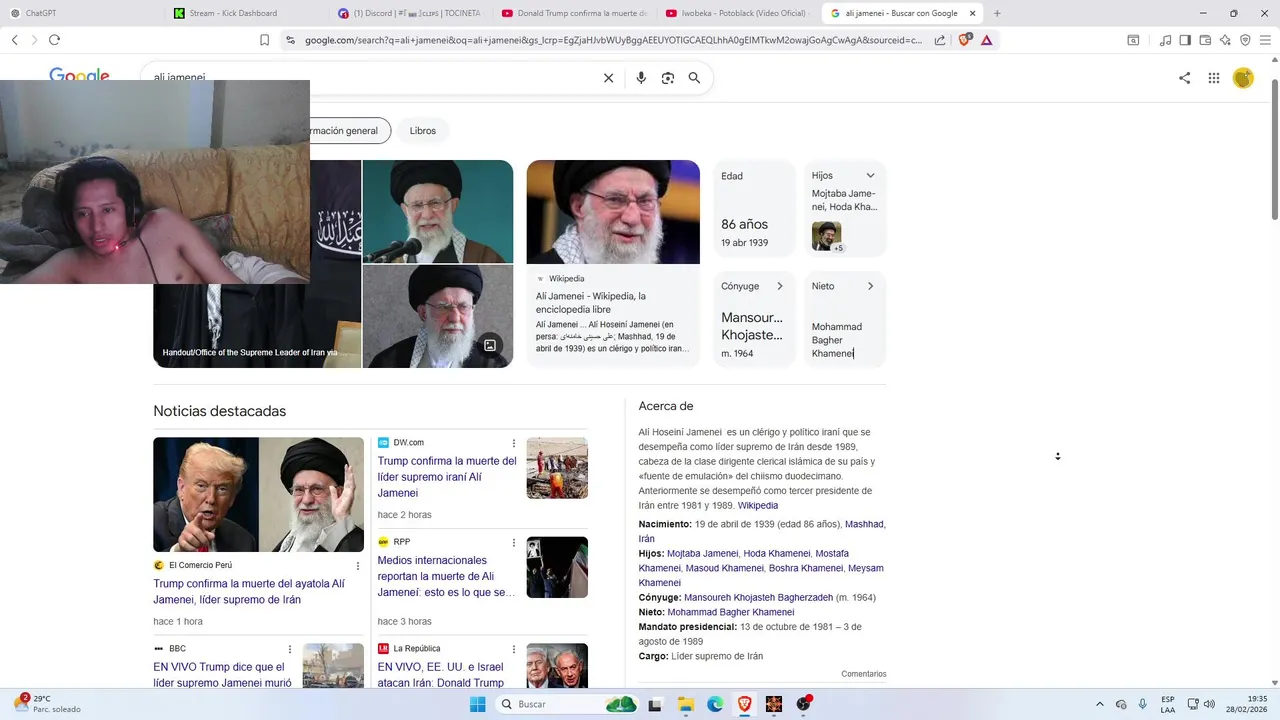Screen dimensions: 1280x720
Task: Open Brave tab search icon
Action: (1133, 40)
